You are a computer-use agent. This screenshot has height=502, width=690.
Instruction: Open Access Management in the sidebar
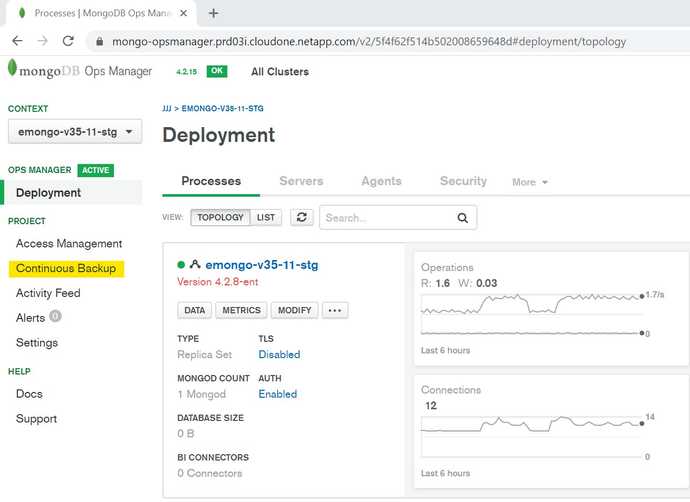click(69, 243)
